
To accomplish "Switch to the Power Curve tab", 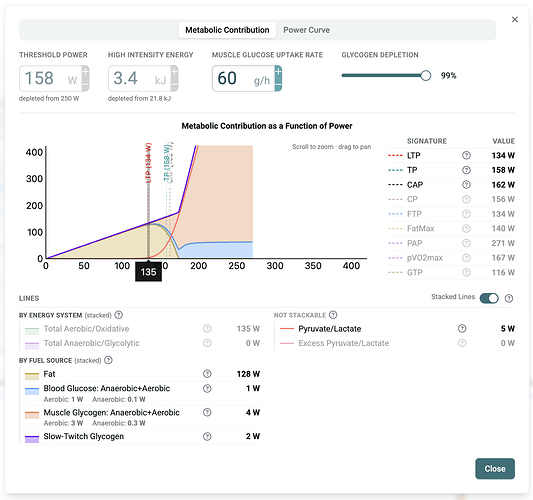I will 307,30.
